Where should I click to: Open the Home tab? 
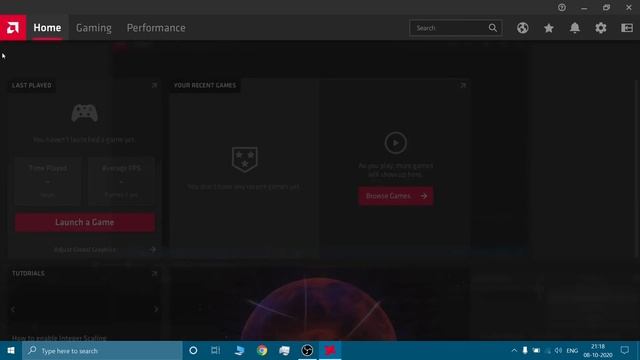(x=47, y=28)
